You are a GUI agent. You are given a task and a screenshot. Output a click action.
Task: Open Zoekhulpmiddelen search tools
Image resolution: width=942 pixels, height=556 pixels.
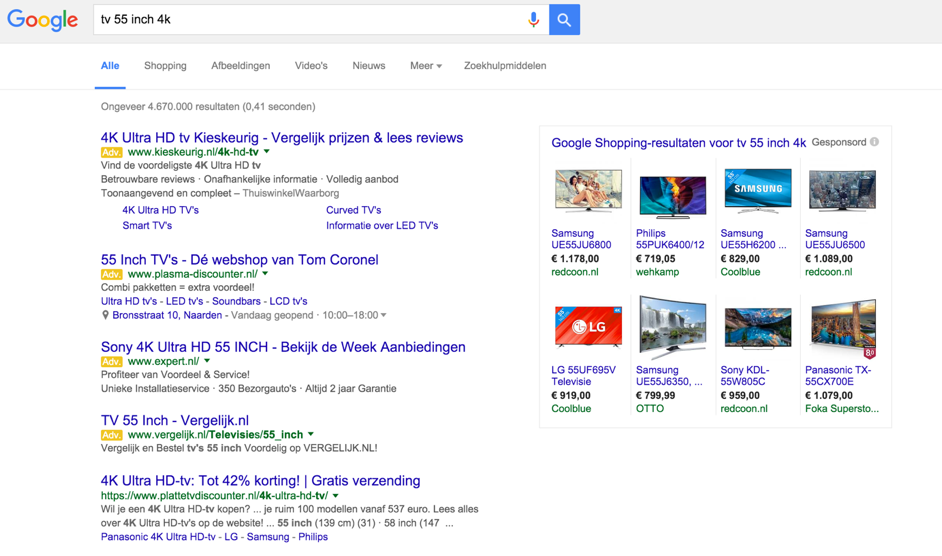[x=505, y=66]
